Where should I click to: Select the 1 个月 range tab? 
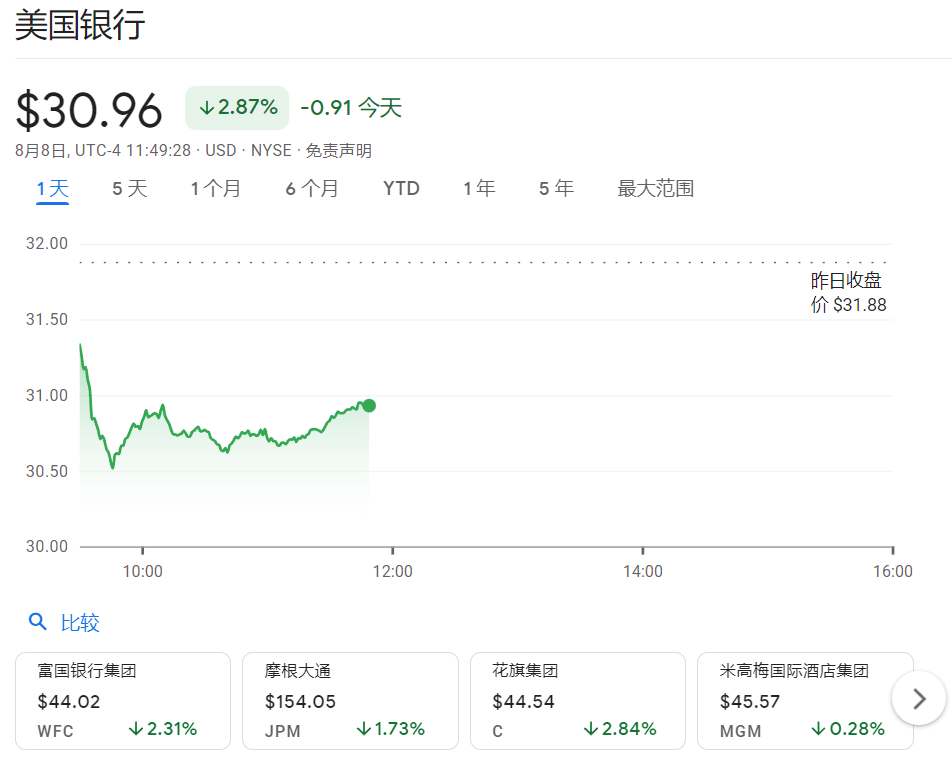click(215, 188)
